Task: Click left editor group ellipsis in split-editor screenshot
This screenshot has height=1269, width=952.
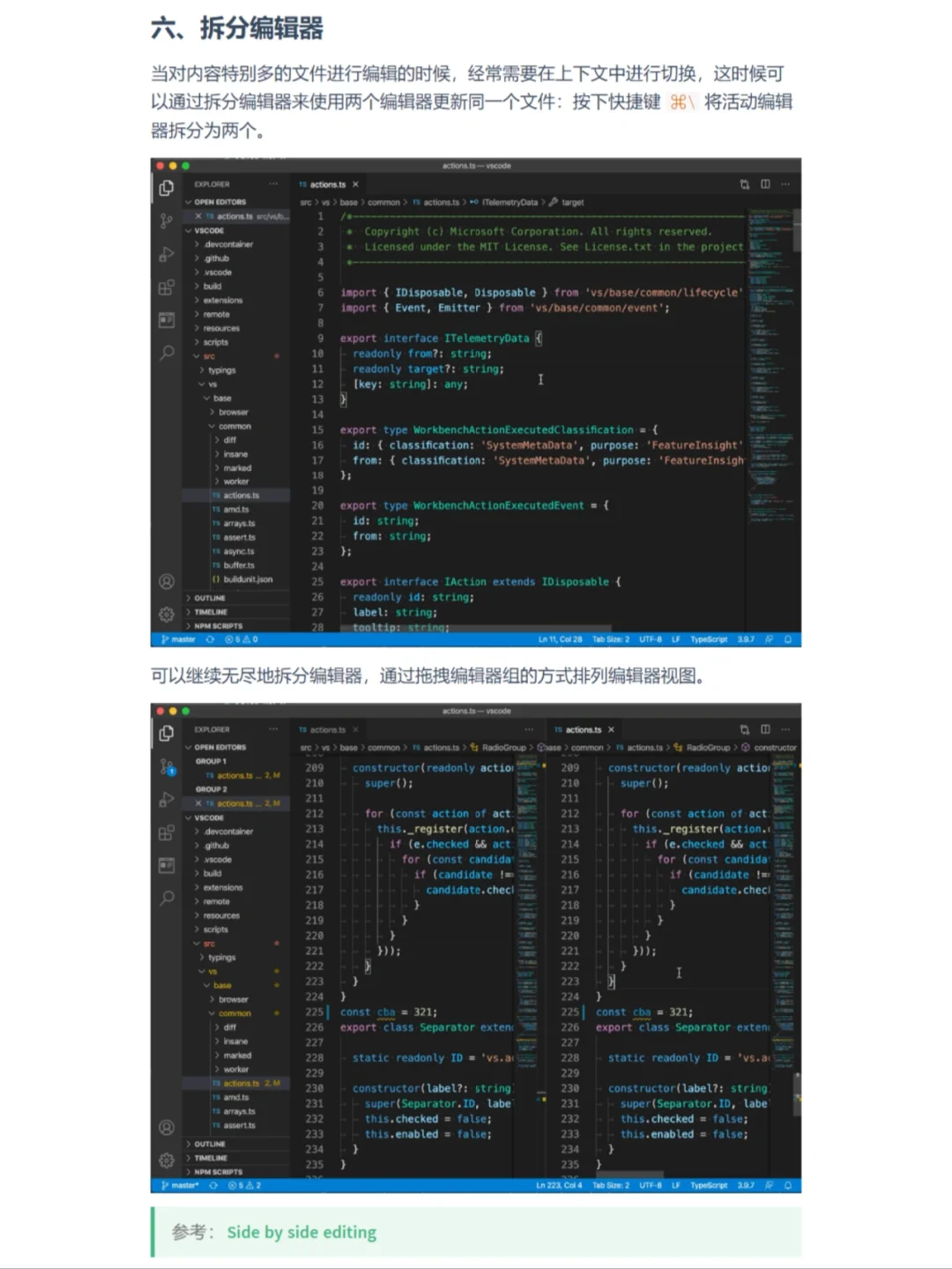Action: (529, 729)
